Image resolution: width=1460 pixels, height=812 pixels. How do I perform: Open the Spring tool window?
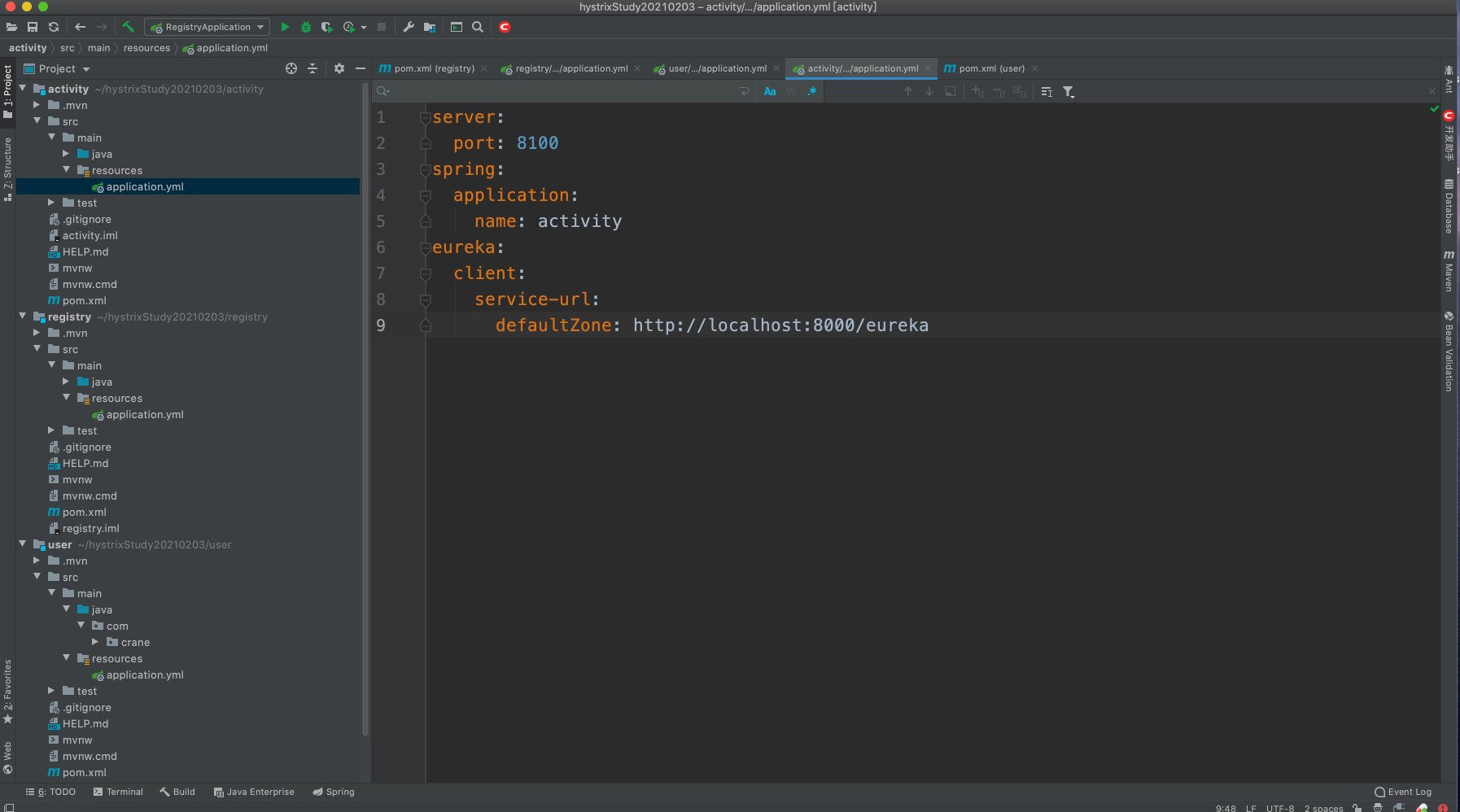334,792
